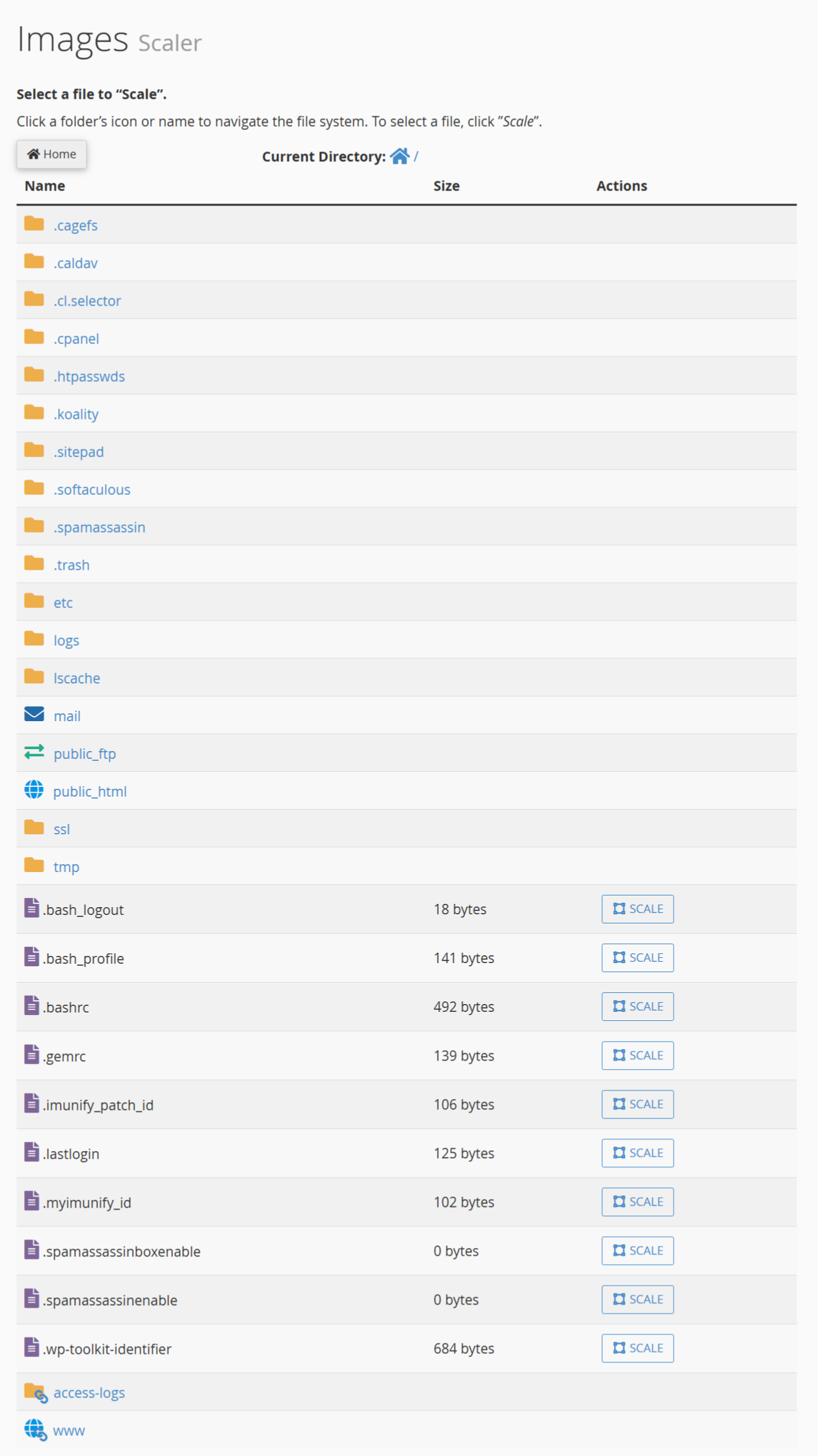Scale the .myimunify_id file
The image size is (818, 1456).
(637, 1202)
